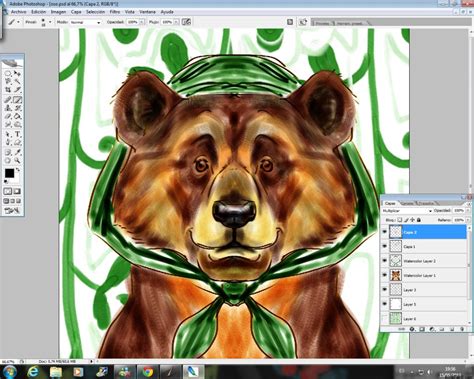Image resolution: width=474 pixels, height=379 pixels.
Task: Click the add layer mask icon
Action: [422, 329]
